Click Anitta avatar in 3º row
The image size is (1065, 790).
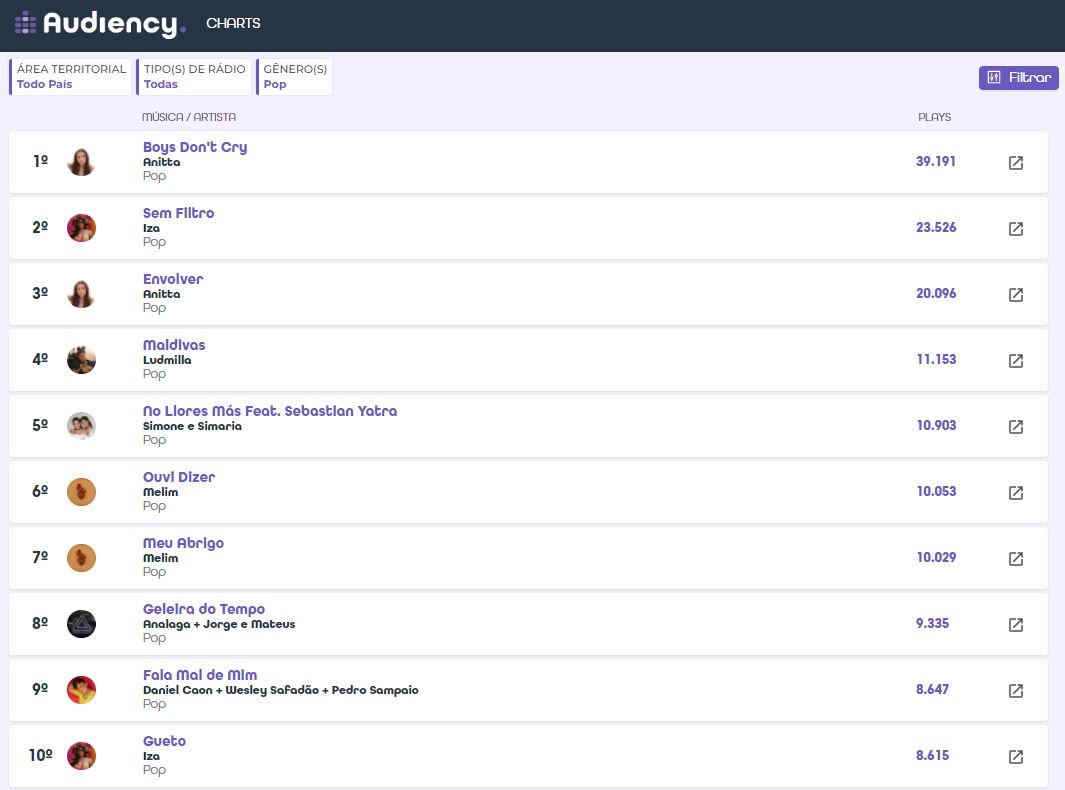pos(81,293)
